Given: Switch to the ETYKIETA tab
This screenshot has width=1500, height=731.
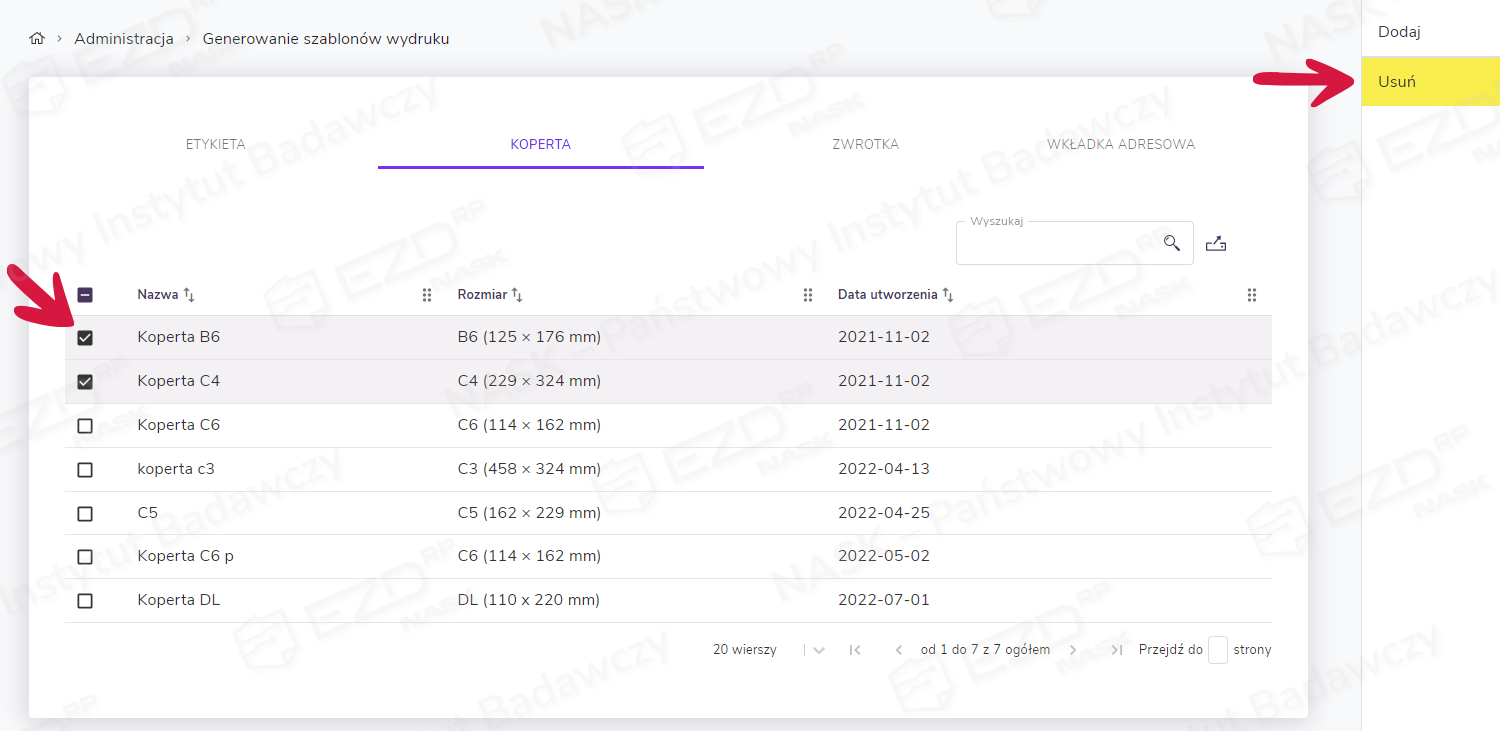Looking at the screenshot, I should (215, 144).
